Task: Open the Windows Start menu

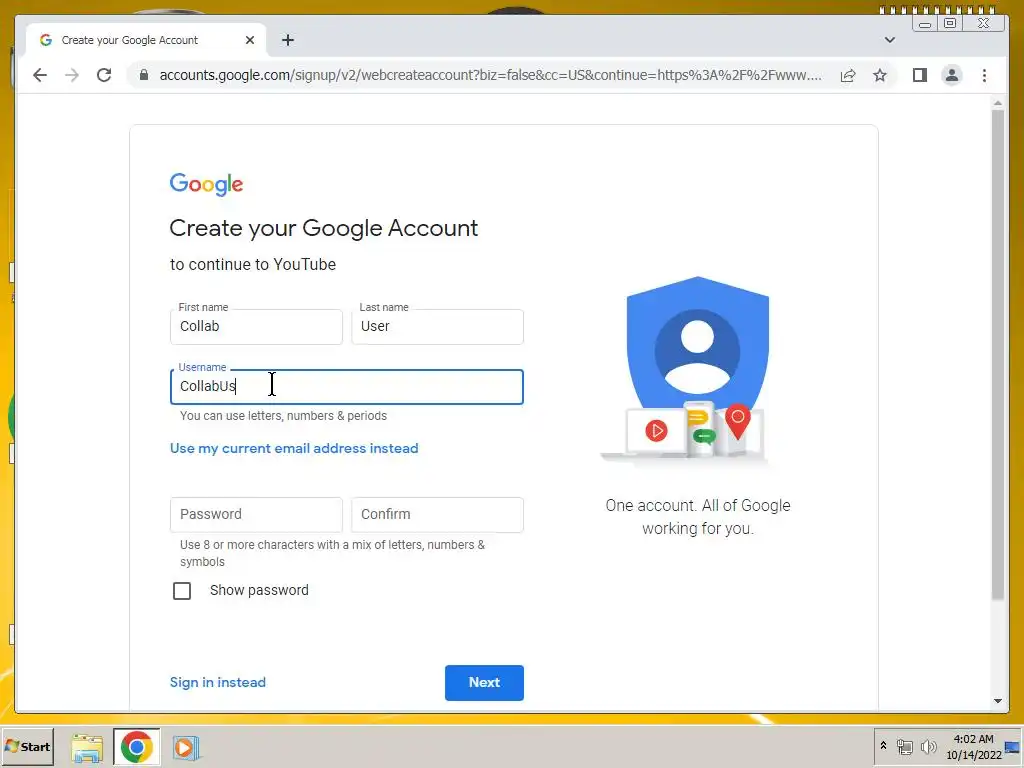Action: 27,746
